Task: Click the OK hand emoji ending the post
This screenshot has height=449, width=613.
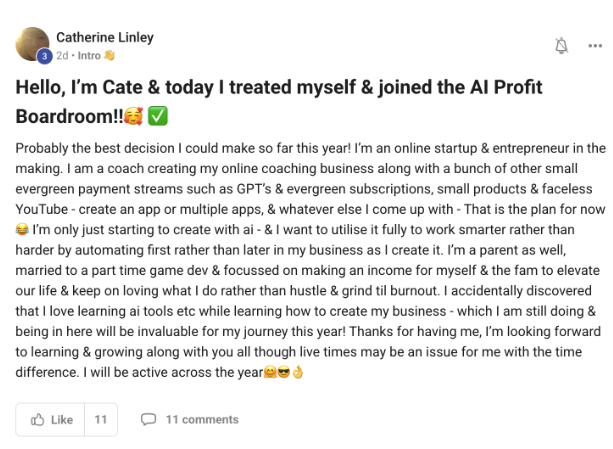Action: click(x=298, y=373)
